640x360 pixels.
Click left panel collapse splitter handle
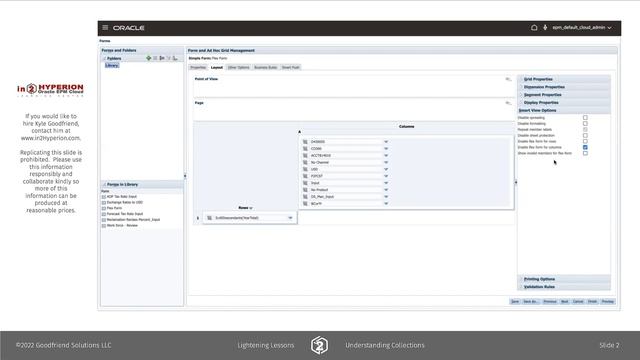[185, 176]
